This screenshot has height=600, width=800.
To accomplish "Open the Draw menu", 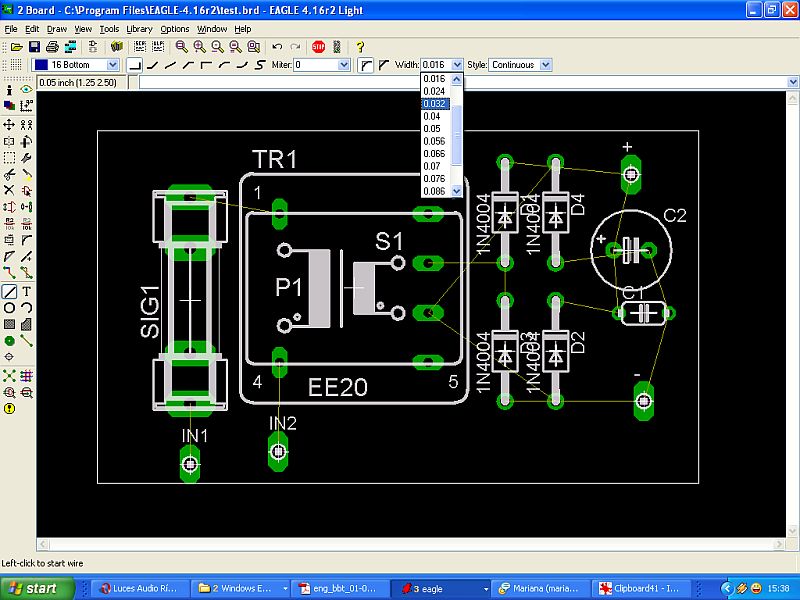I will [x=57, y=29].
